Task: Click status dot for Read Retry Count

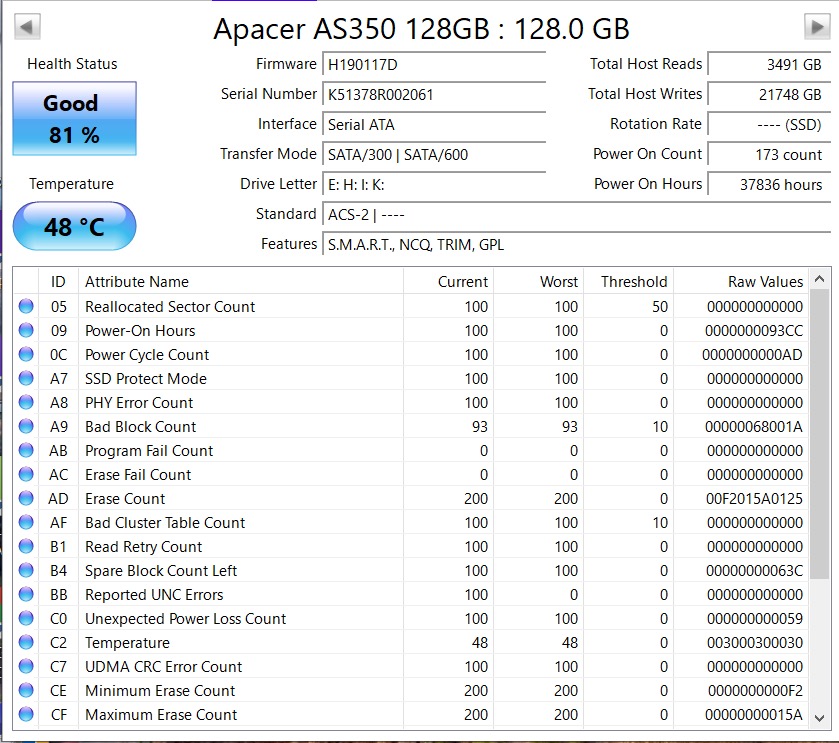Action: coord(26,547)
